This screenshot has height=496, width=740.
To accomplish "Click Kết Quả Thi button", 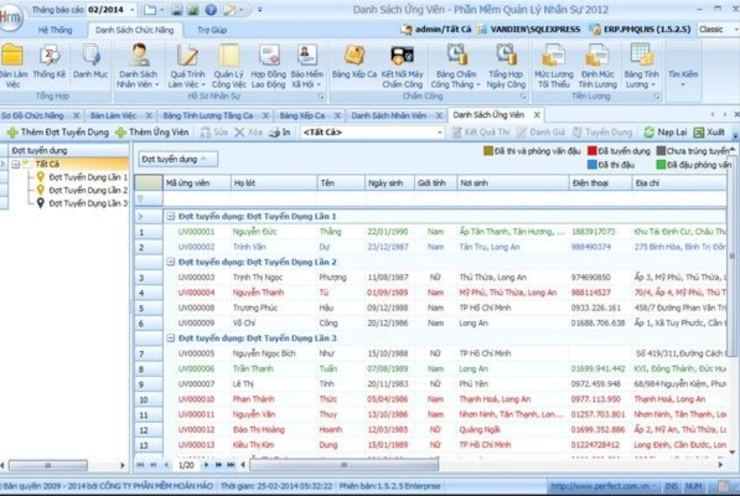I will click(x=481, y=132).
